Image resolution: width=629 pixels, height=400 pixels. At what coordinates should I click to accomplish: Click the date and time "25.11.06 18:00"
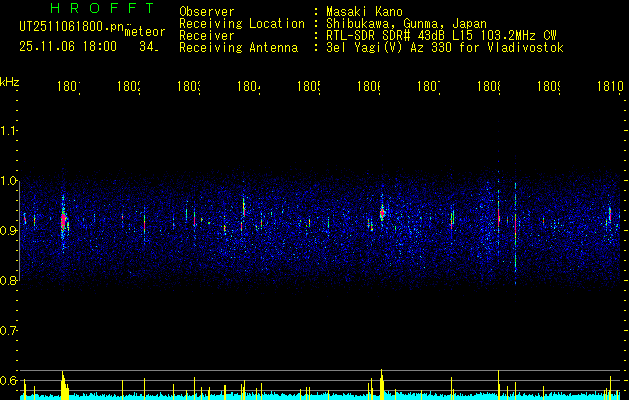[68, 47]
